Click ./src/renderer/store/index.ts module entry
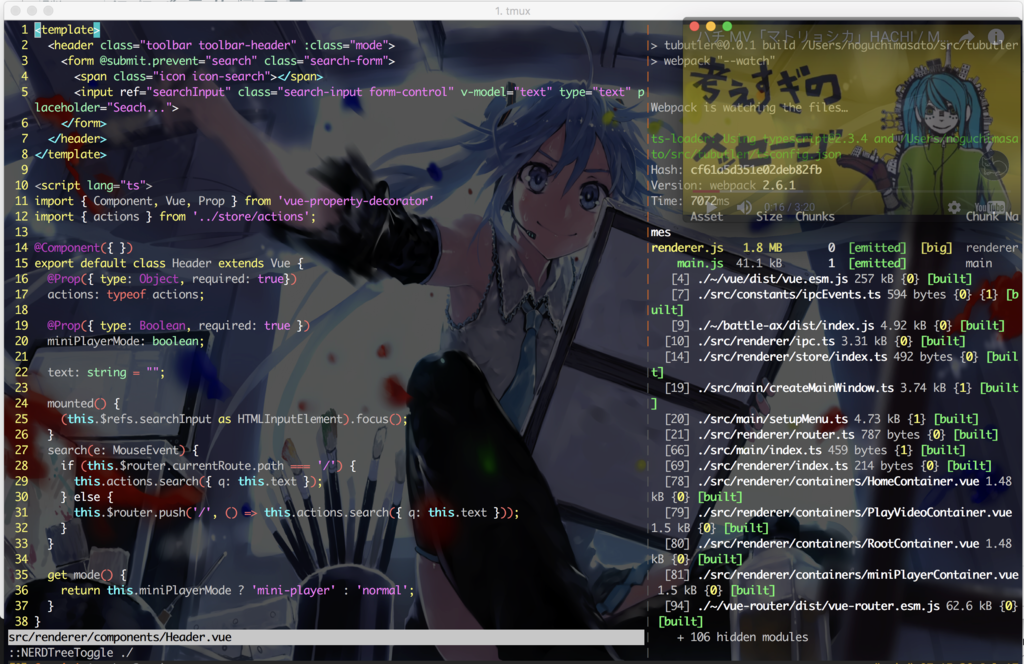1024x664 pixels. tap(792, 357)
